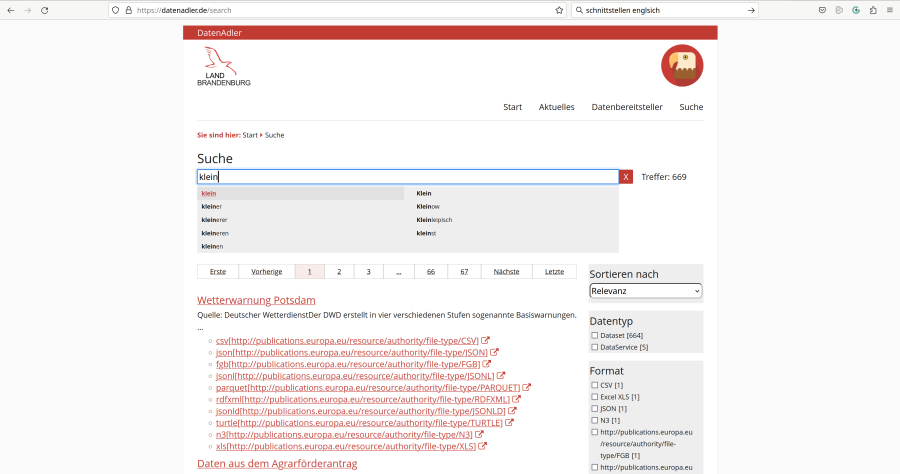Image resolution: width=900 pixels, height=474 pixels.
Task: Check the Dataset [664] filter
Action: (595, 335)
